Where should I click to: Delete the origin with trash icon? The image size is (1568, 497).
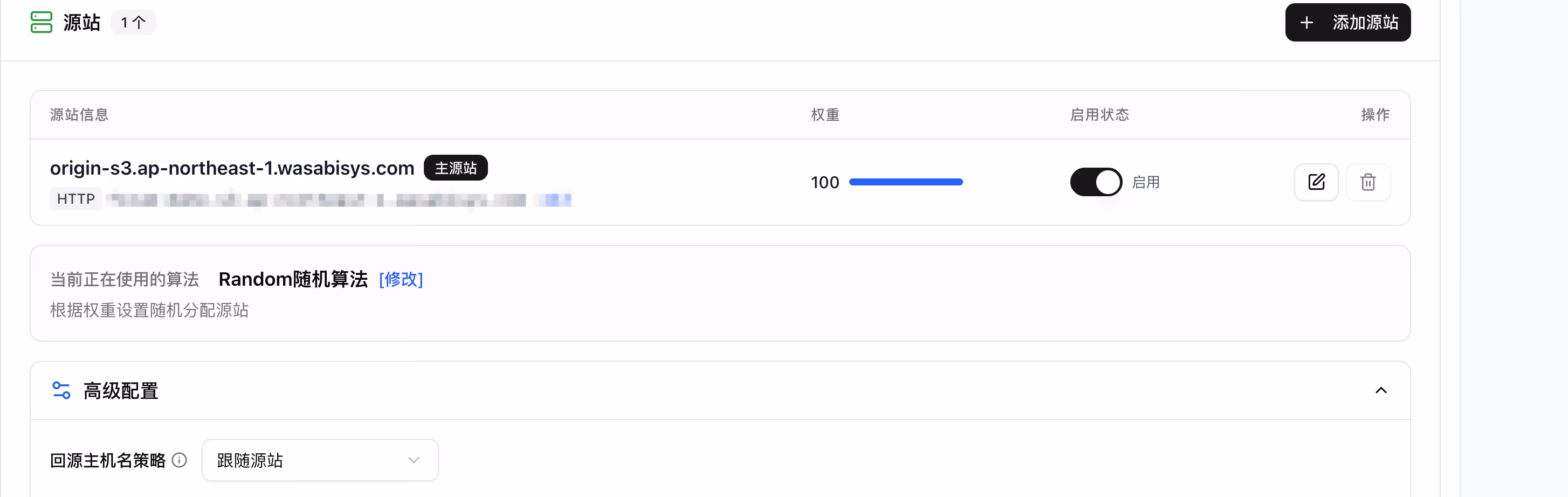[x=1368, y=182]
